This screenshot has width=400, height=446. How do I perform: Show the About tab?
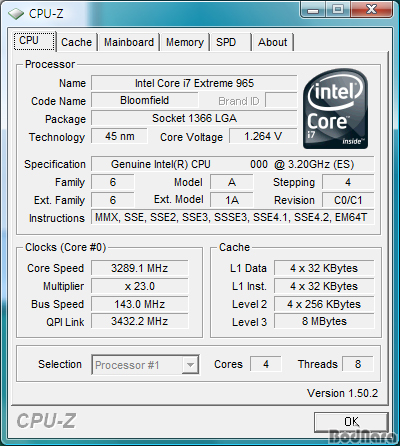coord(273,42)
